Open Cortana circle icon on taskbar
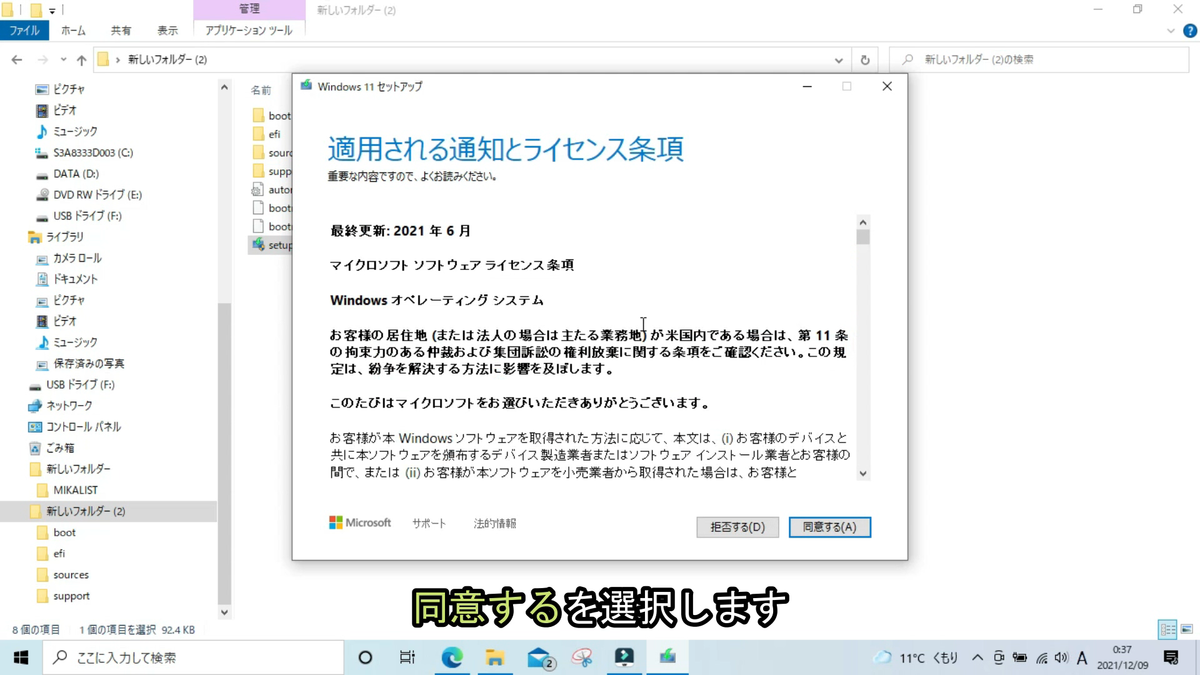 pos(365,657)
